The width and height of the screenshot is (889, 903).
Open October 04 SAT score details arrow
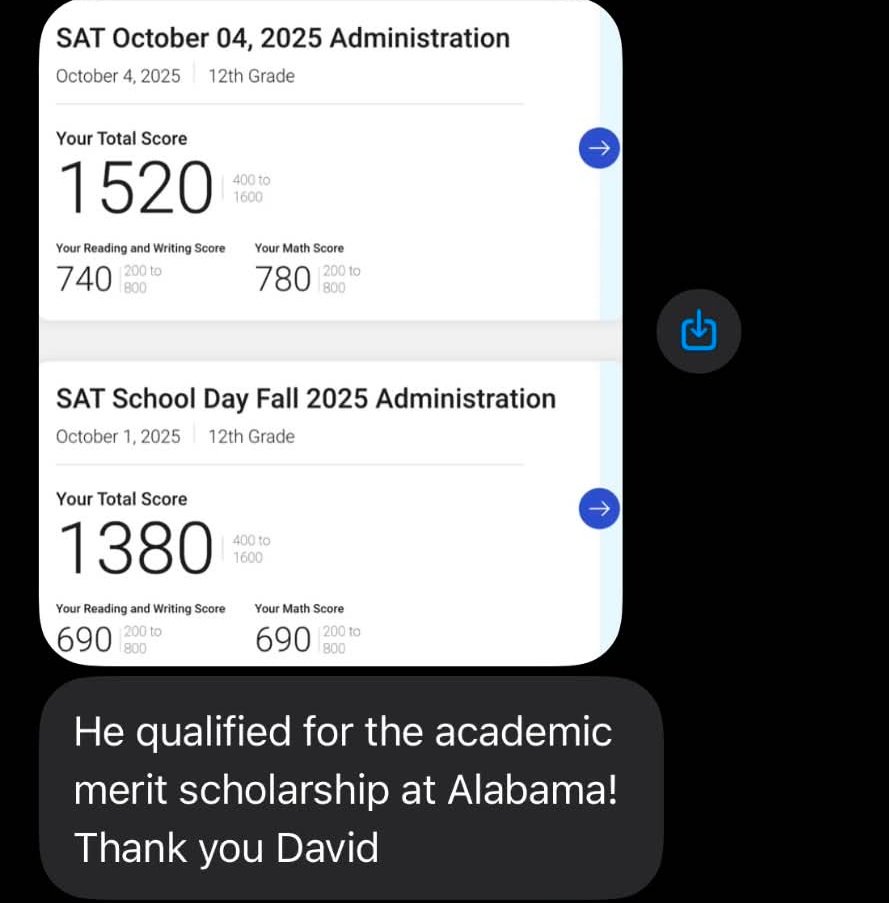599,148
